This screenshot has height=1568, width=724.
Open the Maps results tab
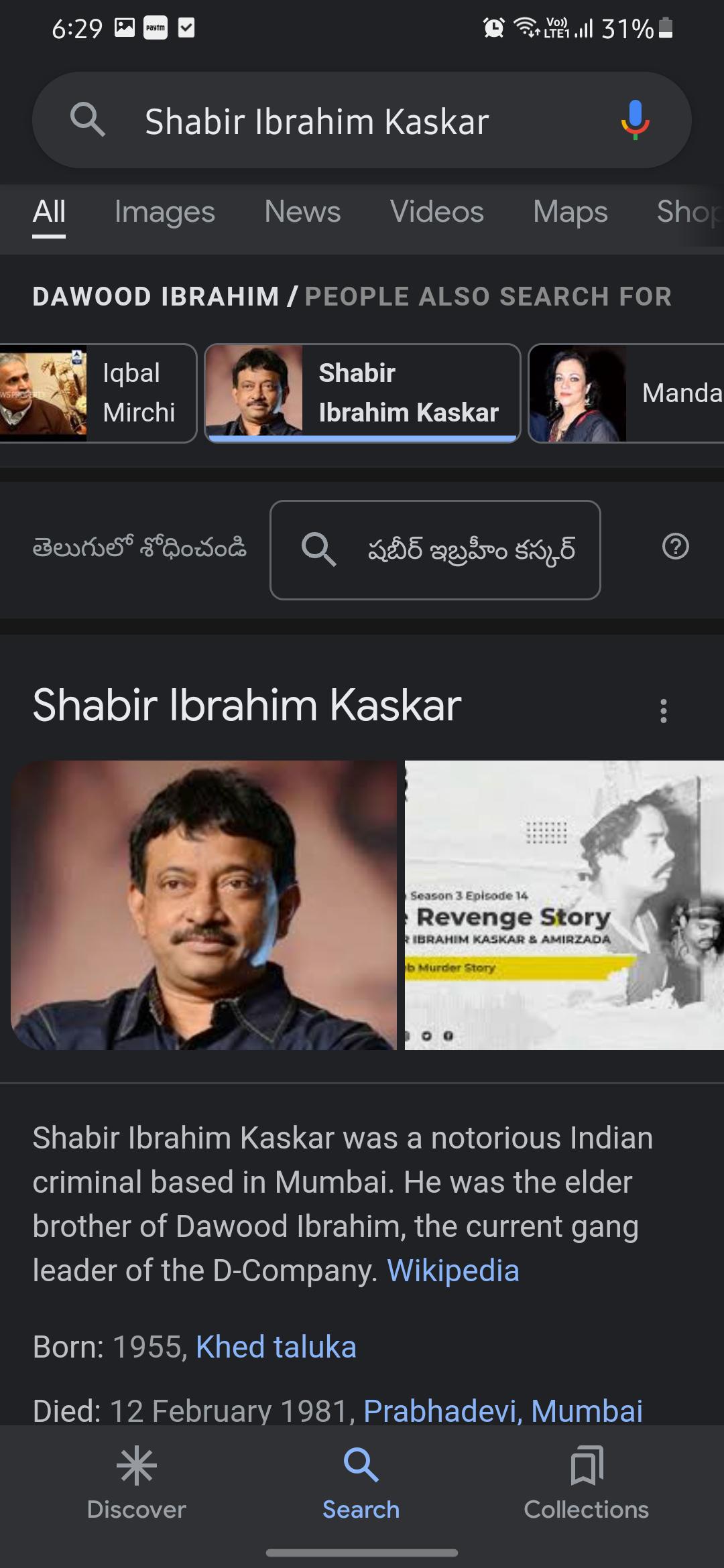[570, 212]
